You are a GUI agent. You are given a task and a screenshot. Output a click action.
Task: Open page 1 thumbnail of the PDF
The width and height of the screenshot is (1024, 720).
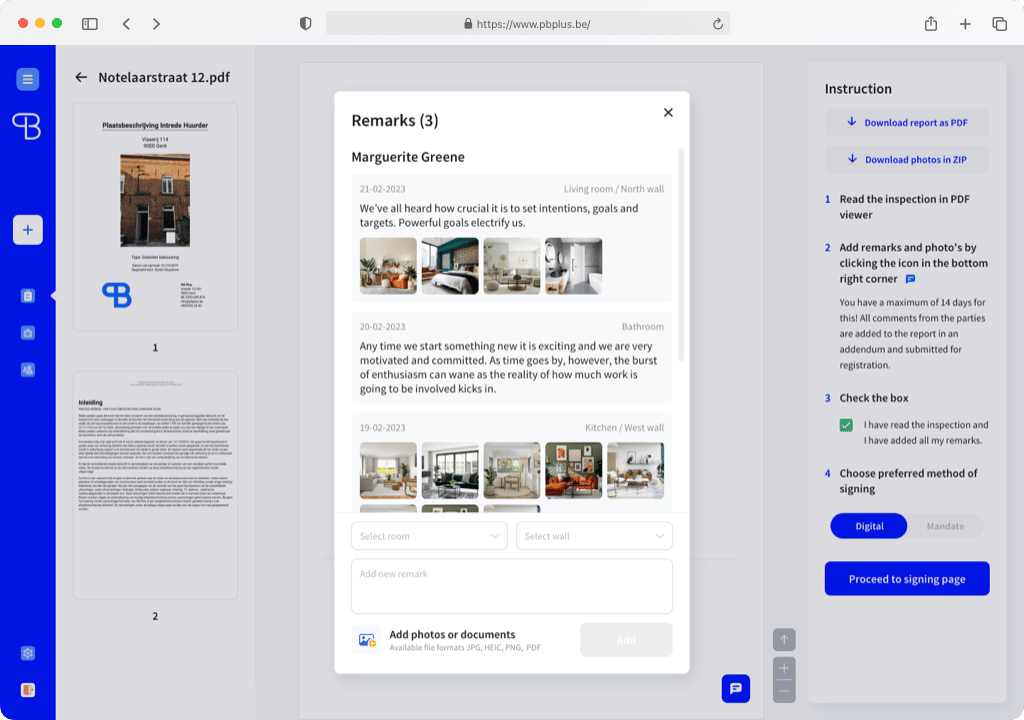click(x=155, y=217)
